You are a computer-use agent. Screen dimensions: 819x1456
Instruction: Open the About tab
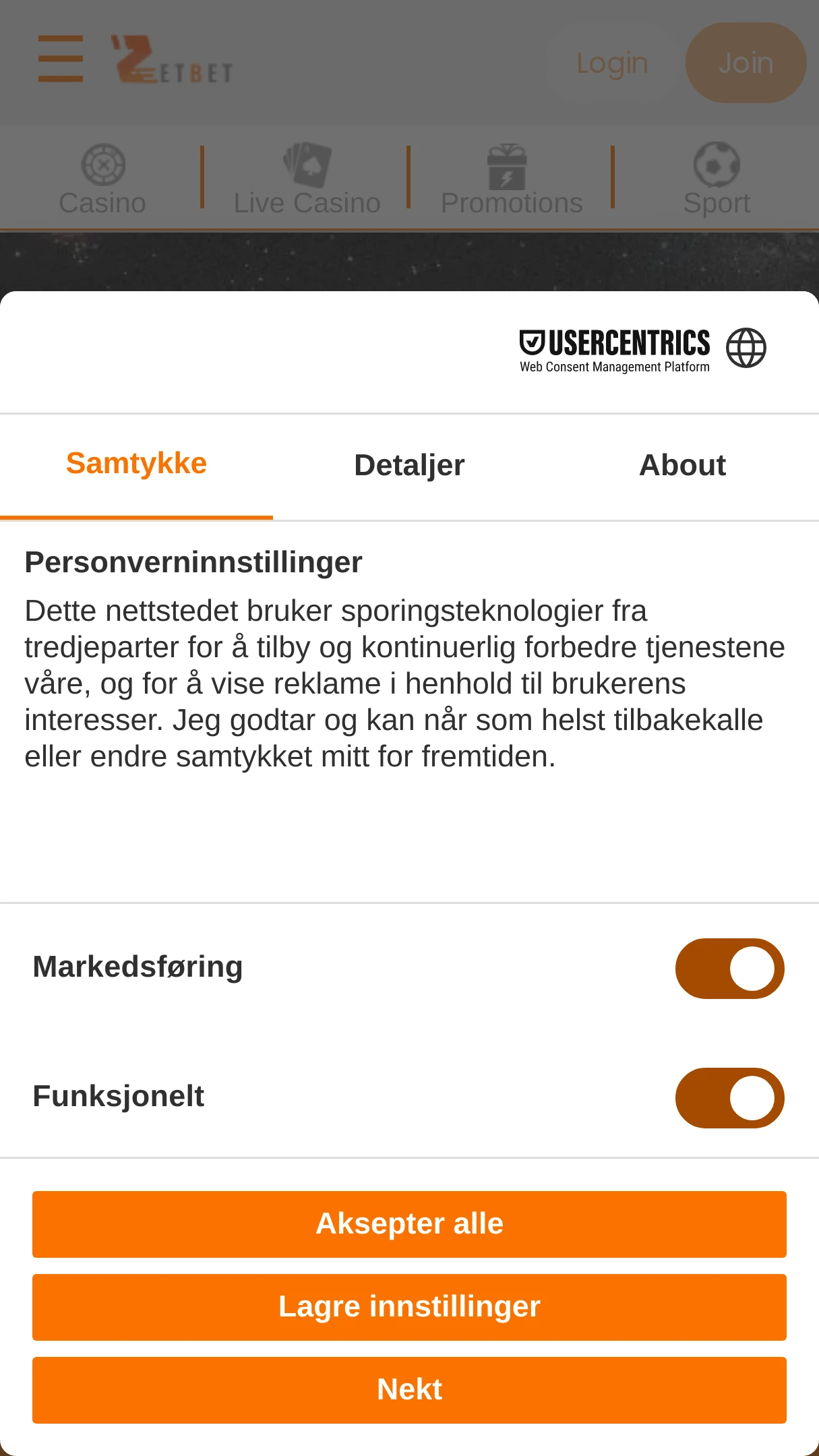click(x=682, y=466)
